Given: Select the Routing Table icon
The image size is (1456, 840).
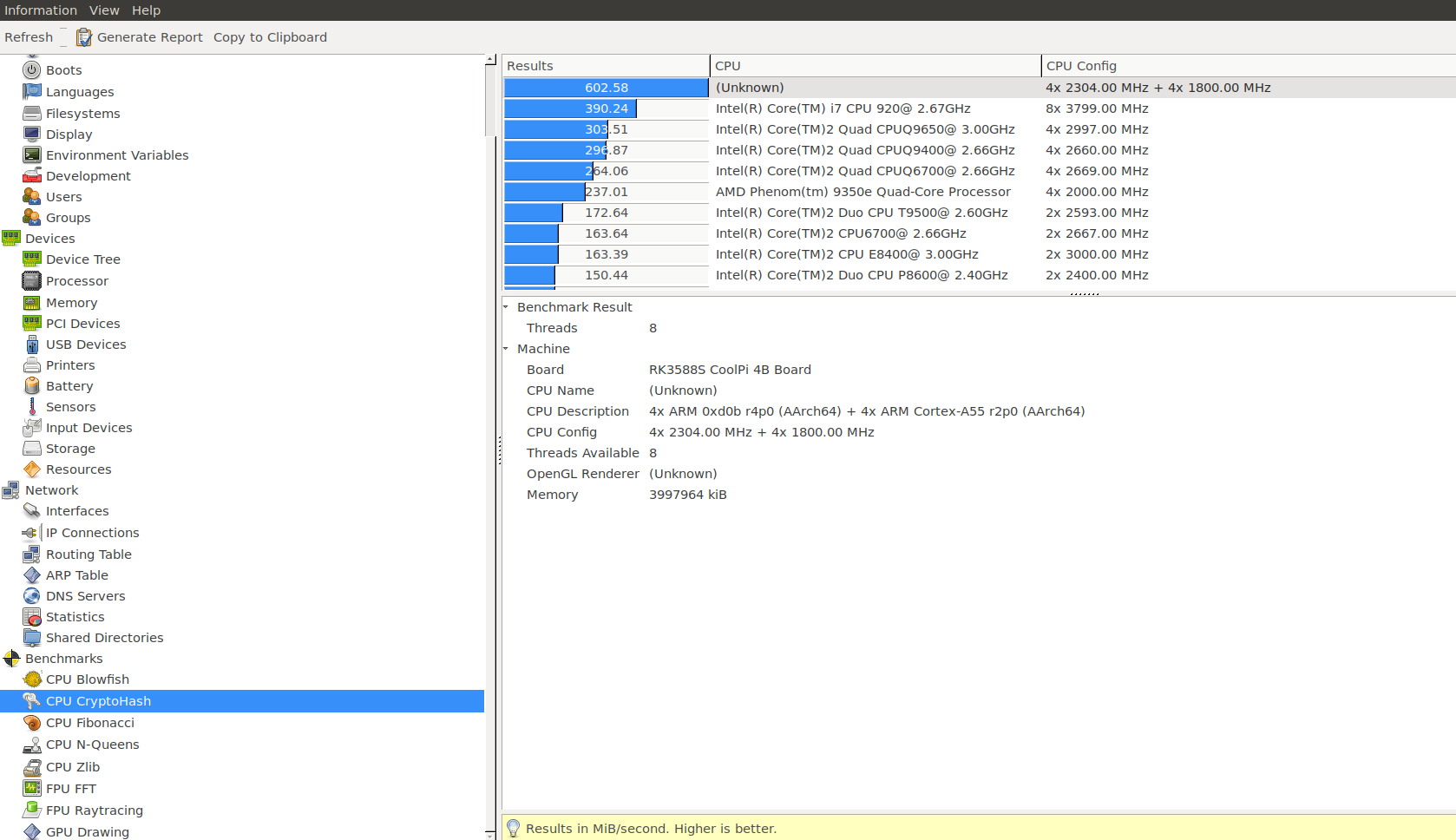Looking at the screenshot, I should point(32,555).
